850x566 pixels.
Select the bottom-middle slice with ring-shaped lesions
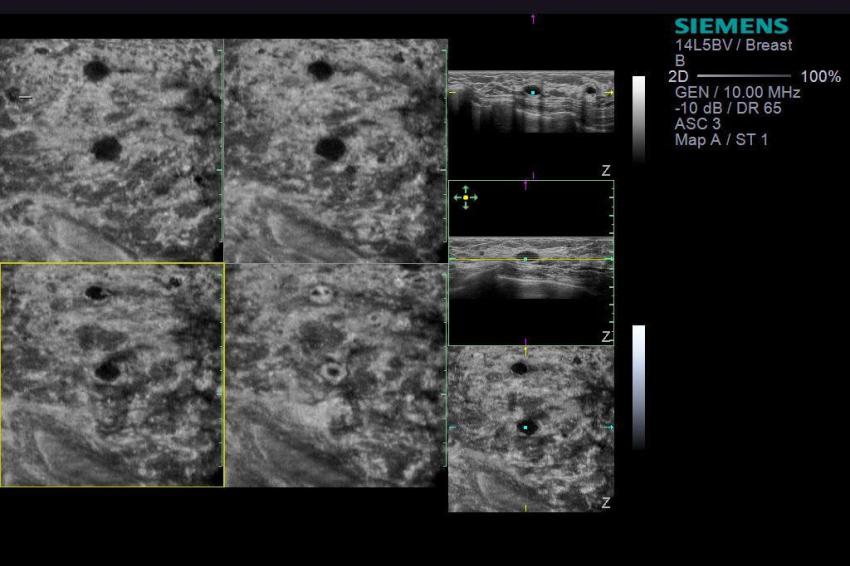(336, 375)
